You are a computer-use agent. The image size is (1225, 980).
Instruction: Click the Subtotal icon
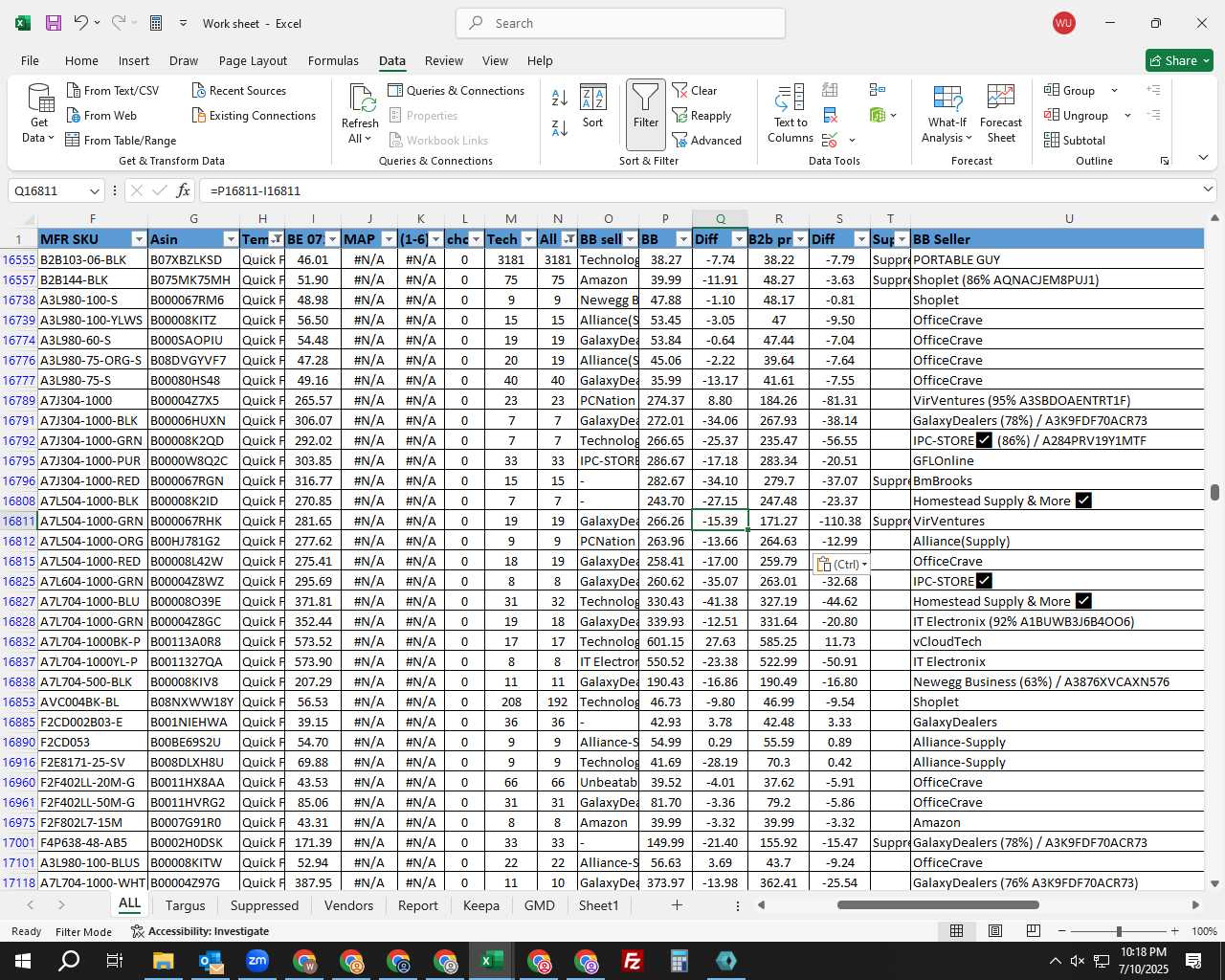point(1075,140)
